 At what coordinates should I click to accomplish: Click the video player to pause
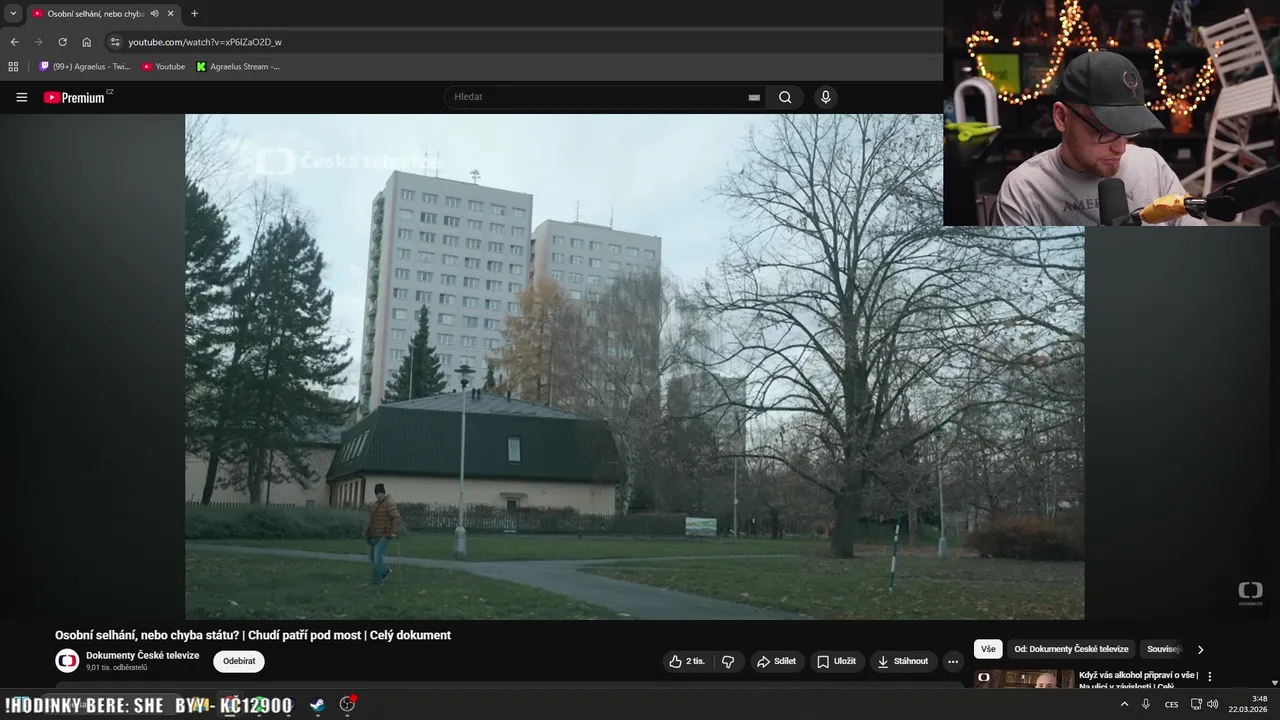634,366
